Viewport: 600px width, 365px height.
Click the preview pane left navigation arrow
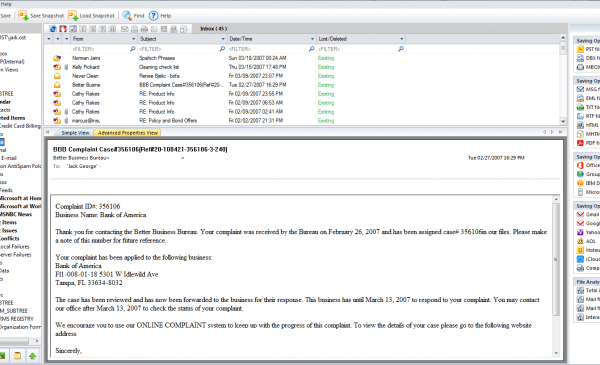[545, 132]
